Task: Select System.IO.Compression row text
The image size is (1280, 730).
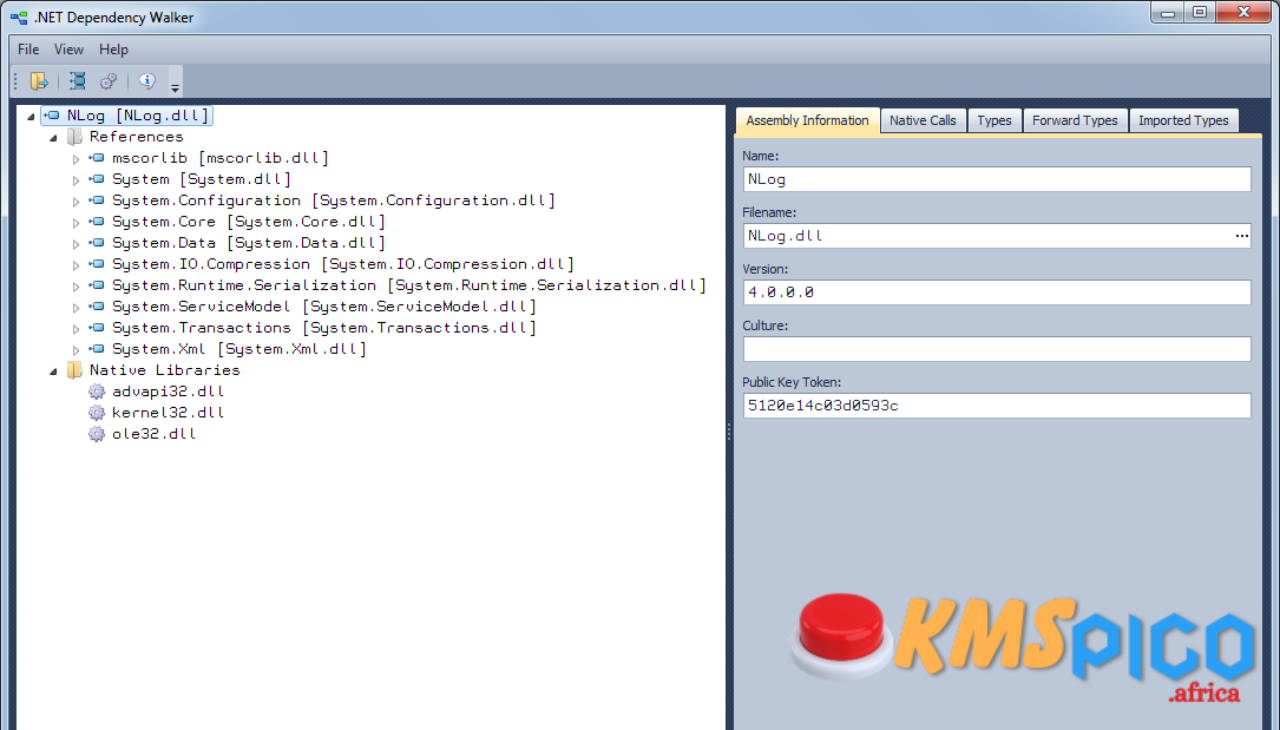Action: 343,264
